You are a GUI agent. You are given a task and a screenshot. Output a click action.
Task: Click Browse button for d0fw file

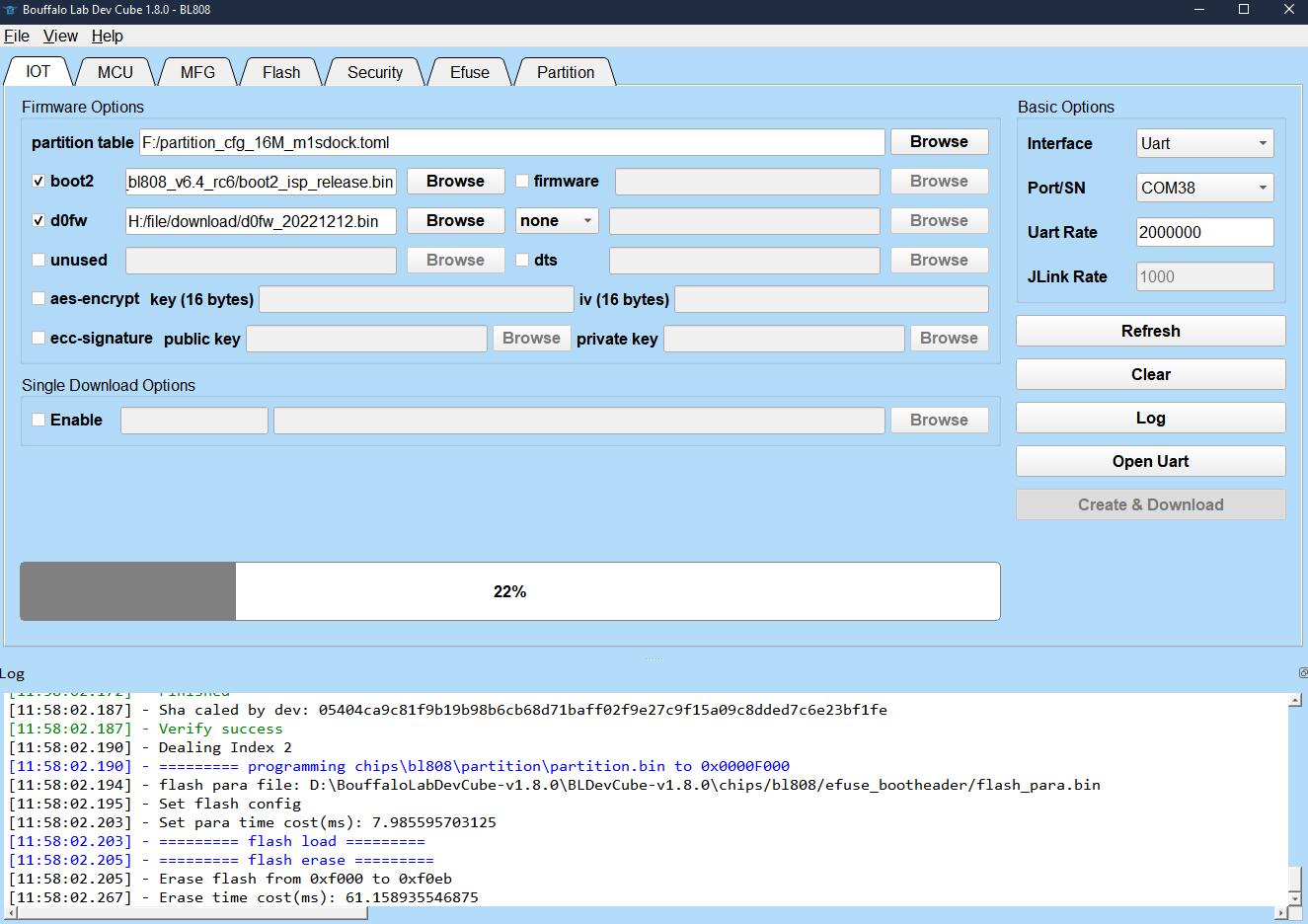[x=455, y=221]
